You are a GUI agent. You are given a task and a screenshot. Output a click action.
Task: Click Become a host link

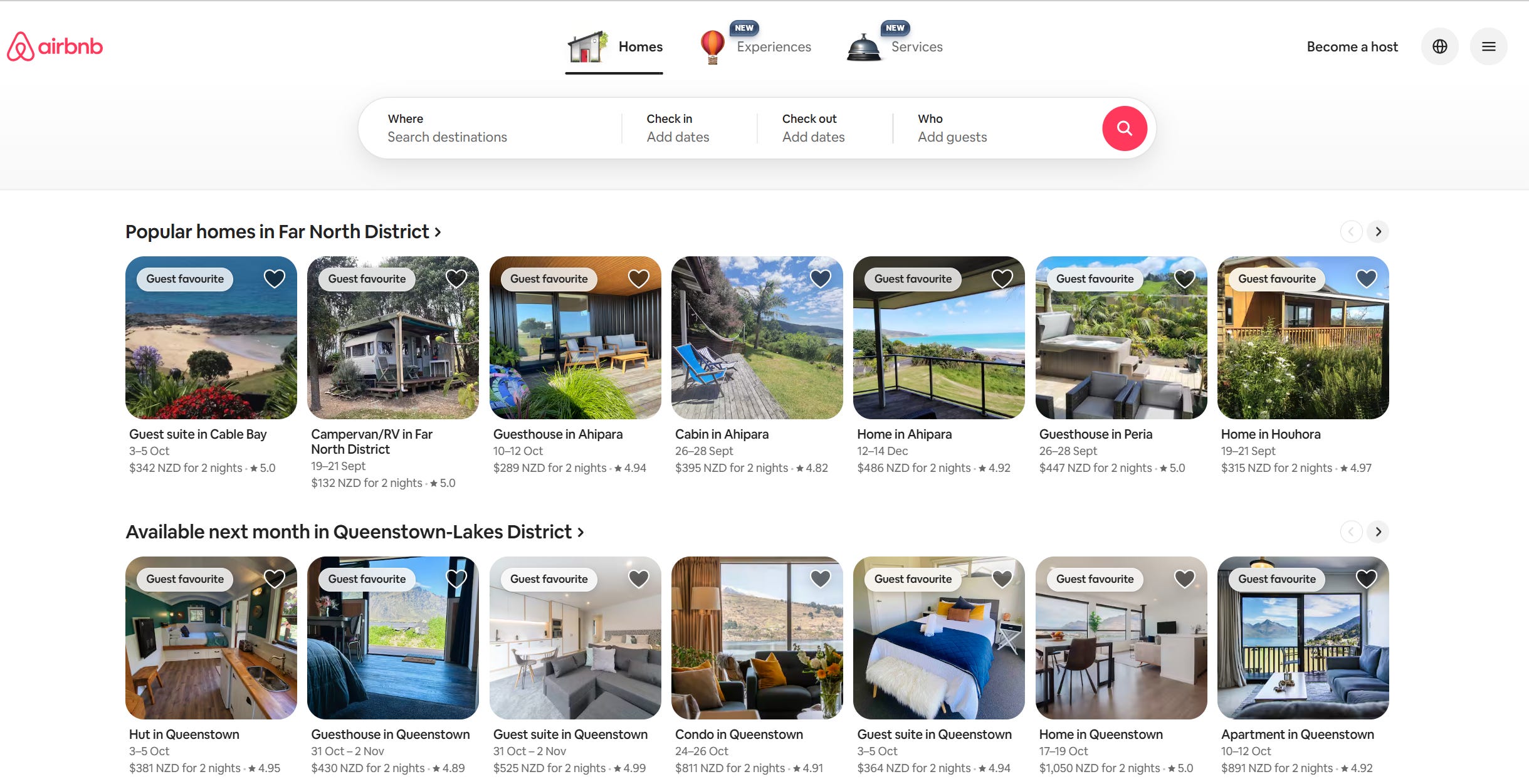(x=1352, y=47)
